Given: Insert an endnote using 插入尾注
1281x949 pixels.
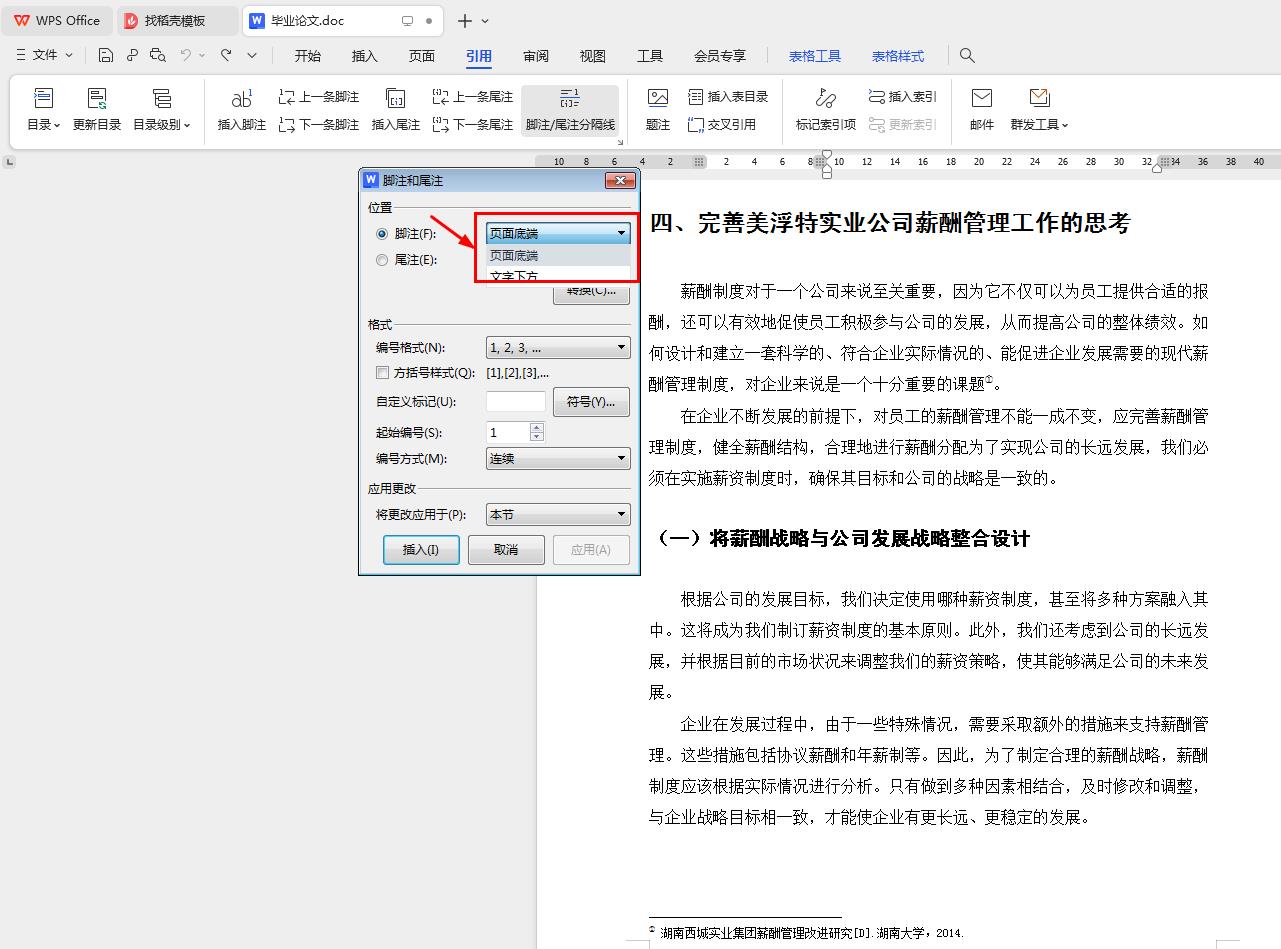Looking at the screenshot, I should pyautogui.click(x=395, y=110).
